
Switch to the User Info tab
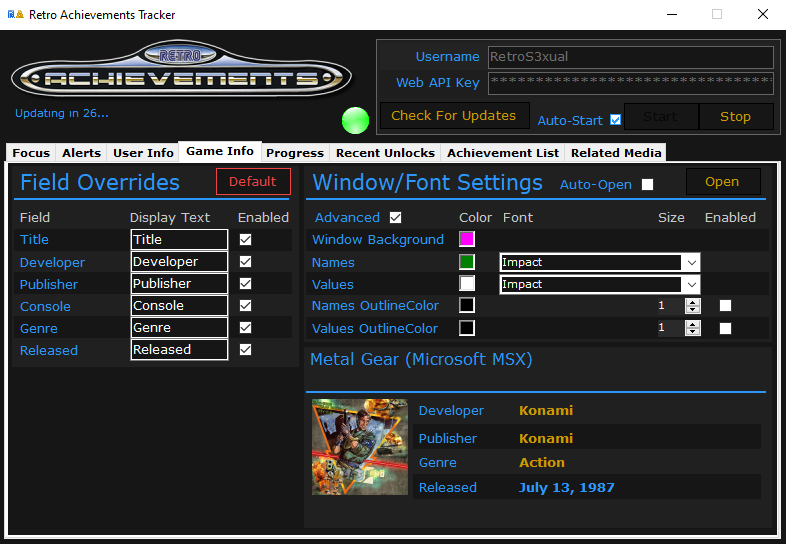[143, 153]
